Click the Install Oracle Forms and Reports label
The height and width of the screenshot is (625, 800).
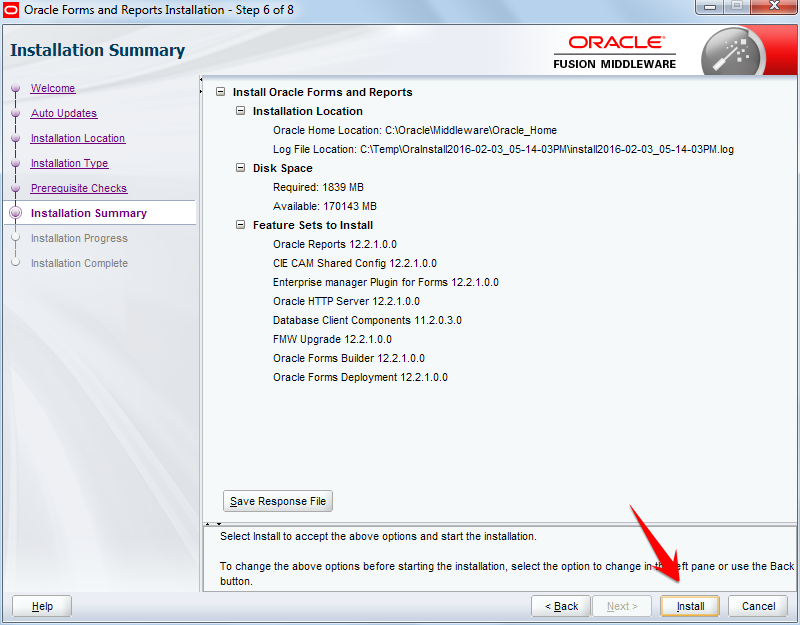[x=322, y=92]
